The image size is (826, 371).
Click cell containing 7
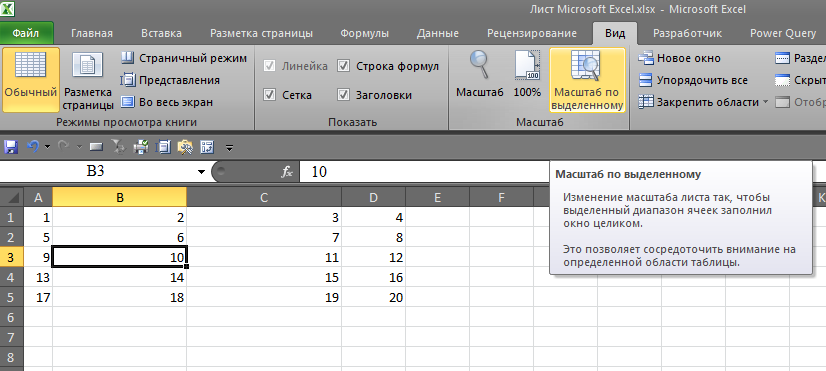pos(264,238)
